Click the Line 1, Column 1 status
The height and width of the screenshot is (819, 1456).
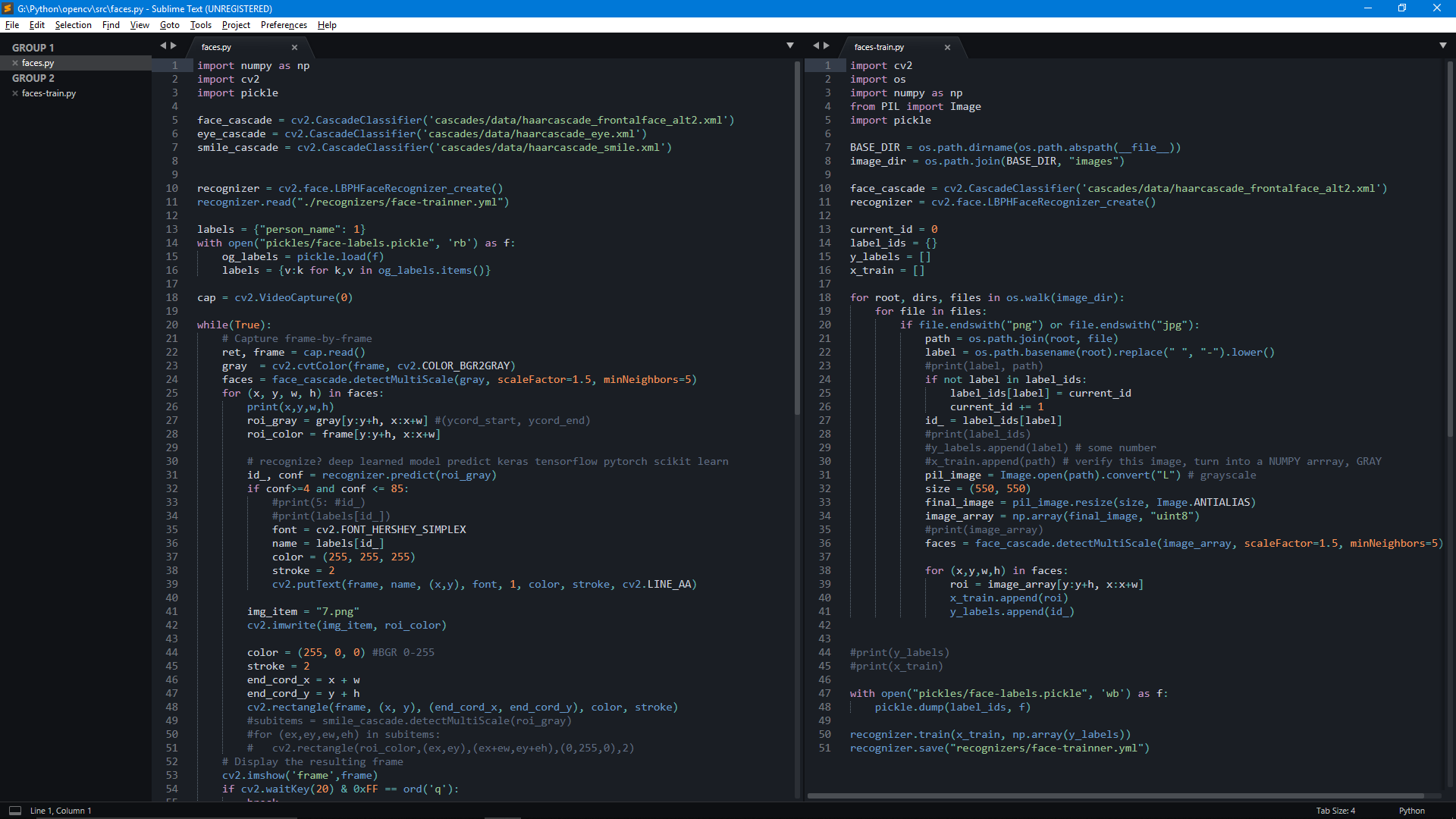click(x=61, y=811)
